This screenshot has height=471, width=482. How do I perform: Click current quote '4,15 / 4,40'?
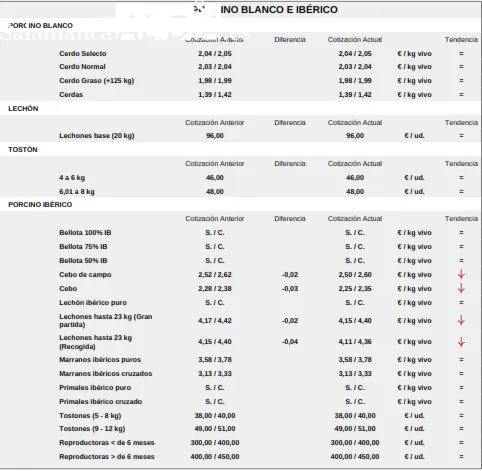pyautogui.click(x=355, y=321)
